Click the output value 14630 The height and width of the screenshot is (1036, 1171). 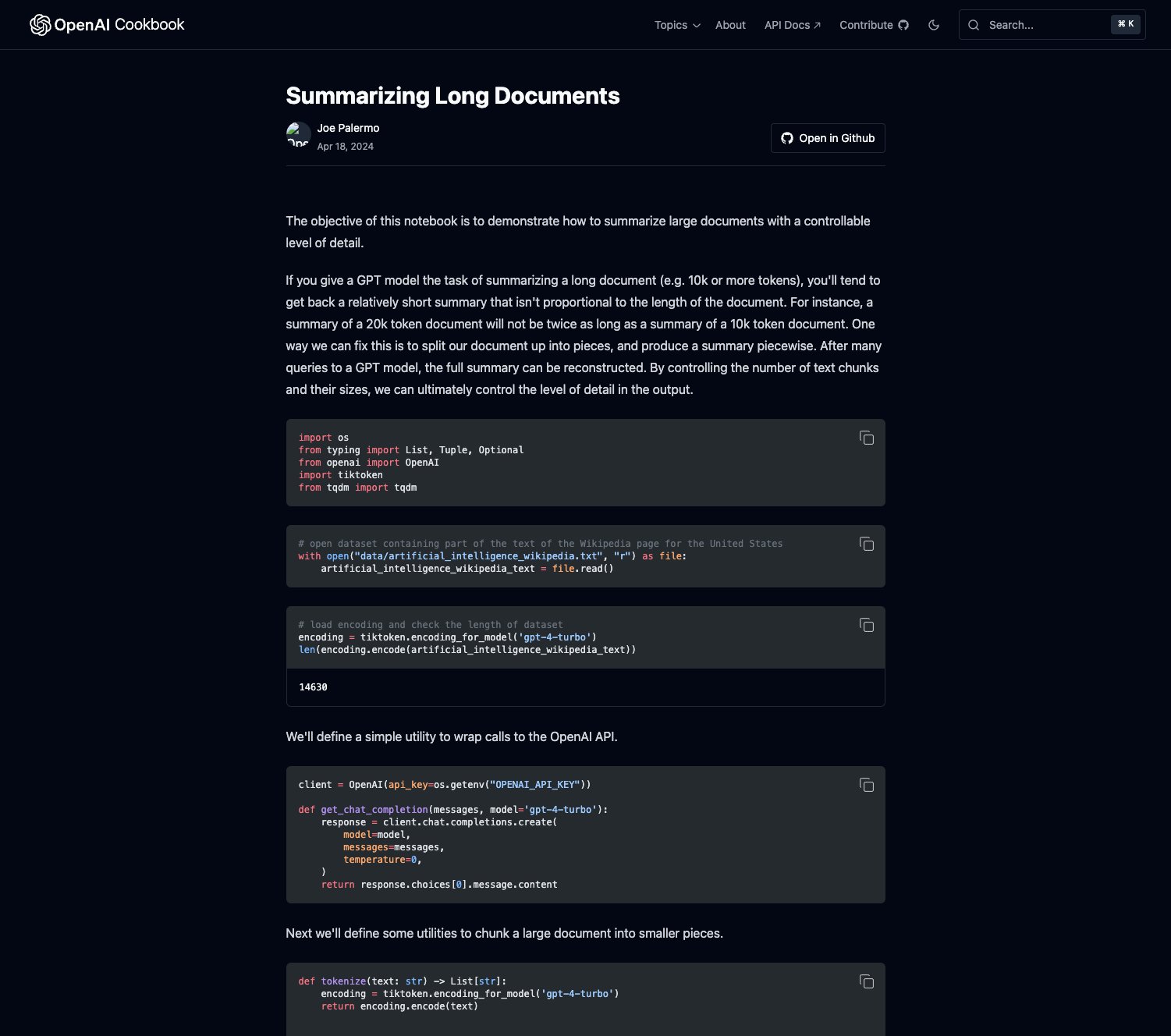[x=313, y=687]
